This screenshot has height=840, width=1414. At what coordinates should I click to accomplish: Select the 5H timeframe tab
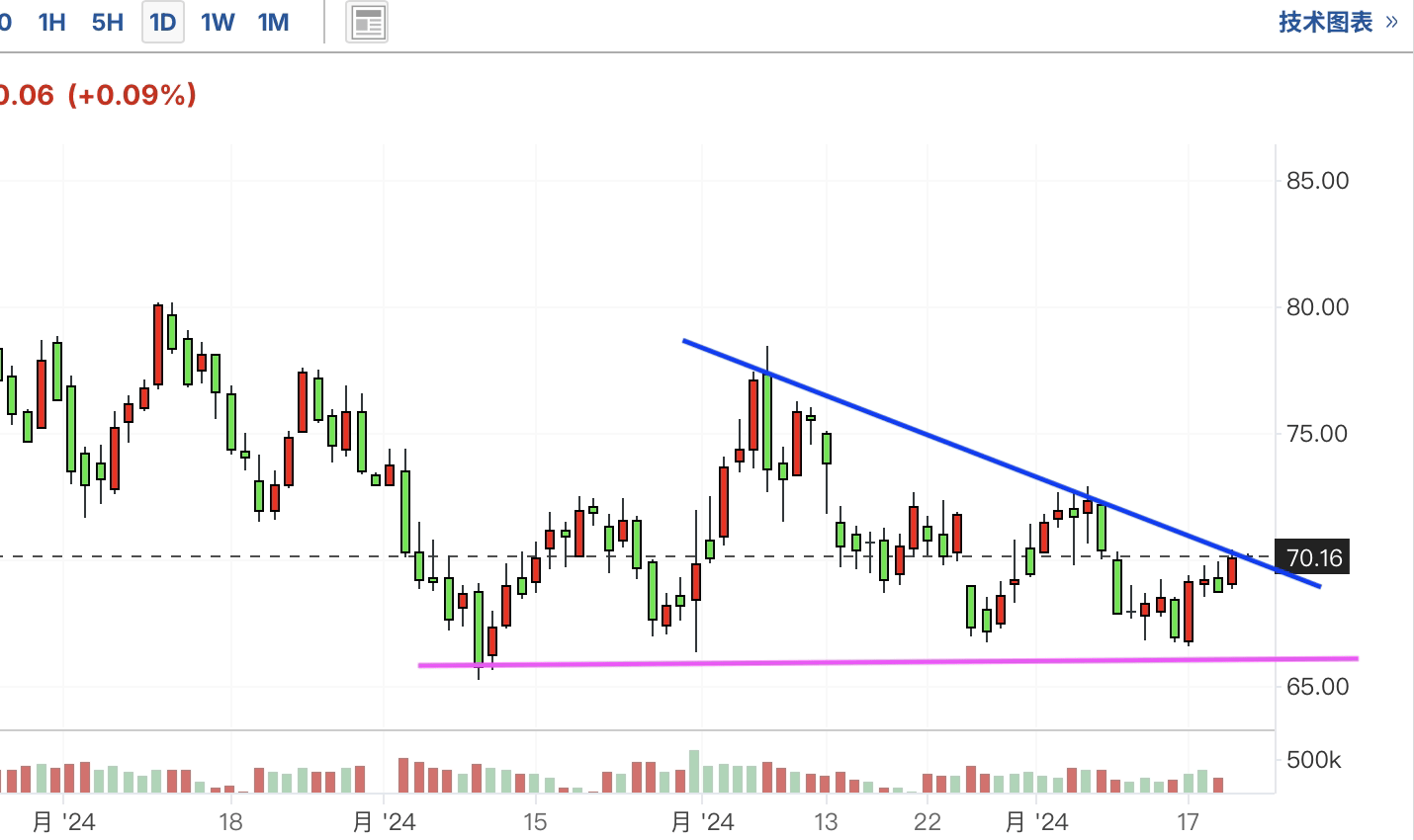coord(108,22)
